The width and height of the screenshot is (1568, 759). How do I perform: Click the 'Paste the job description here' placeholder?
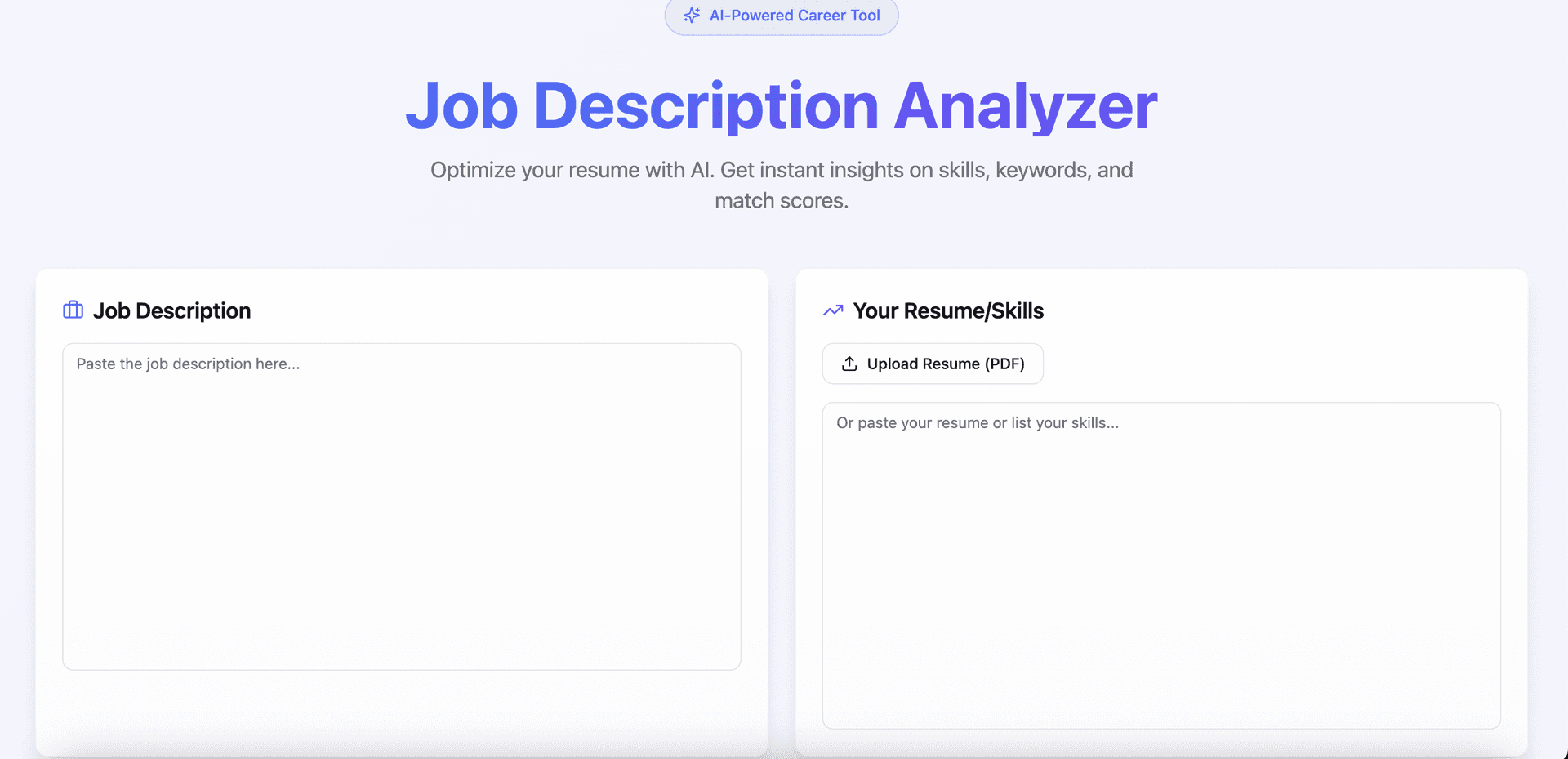pyautogui.click(x=188, y=364)
